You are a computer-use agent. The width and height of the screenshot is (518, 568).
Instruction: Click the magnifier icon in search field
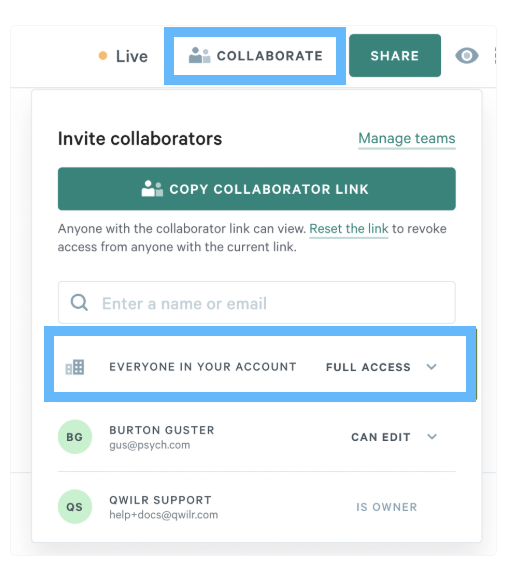click(x=79, y=302)
